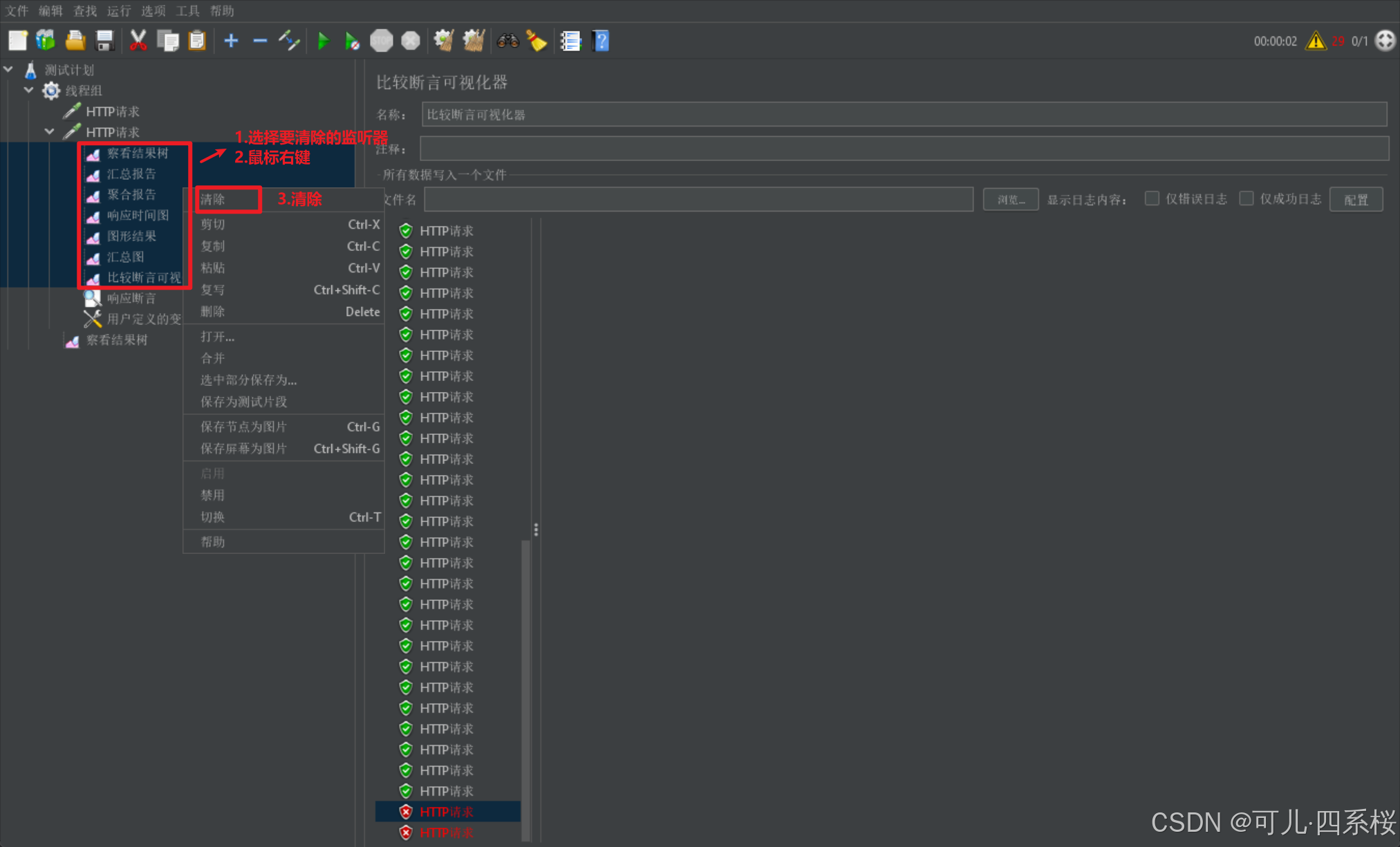Viewport: 1400px width, 847px height.
Task: Enable the 仅错误日志 checkbox
Action: click(1152, 199)
